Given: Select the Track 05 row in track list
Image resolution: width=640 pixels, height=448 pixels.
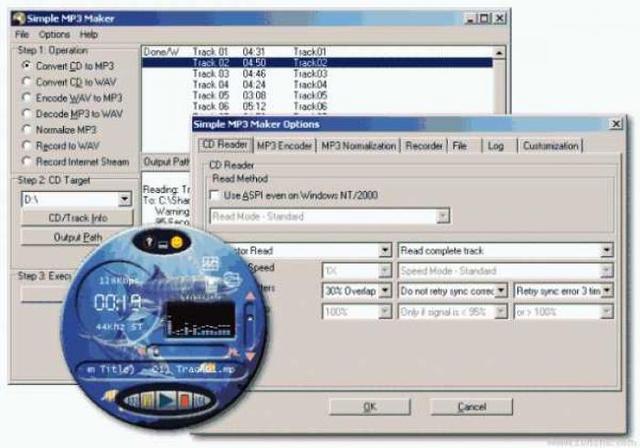Looking at the screenshot, I should click(x=317, y=95).
